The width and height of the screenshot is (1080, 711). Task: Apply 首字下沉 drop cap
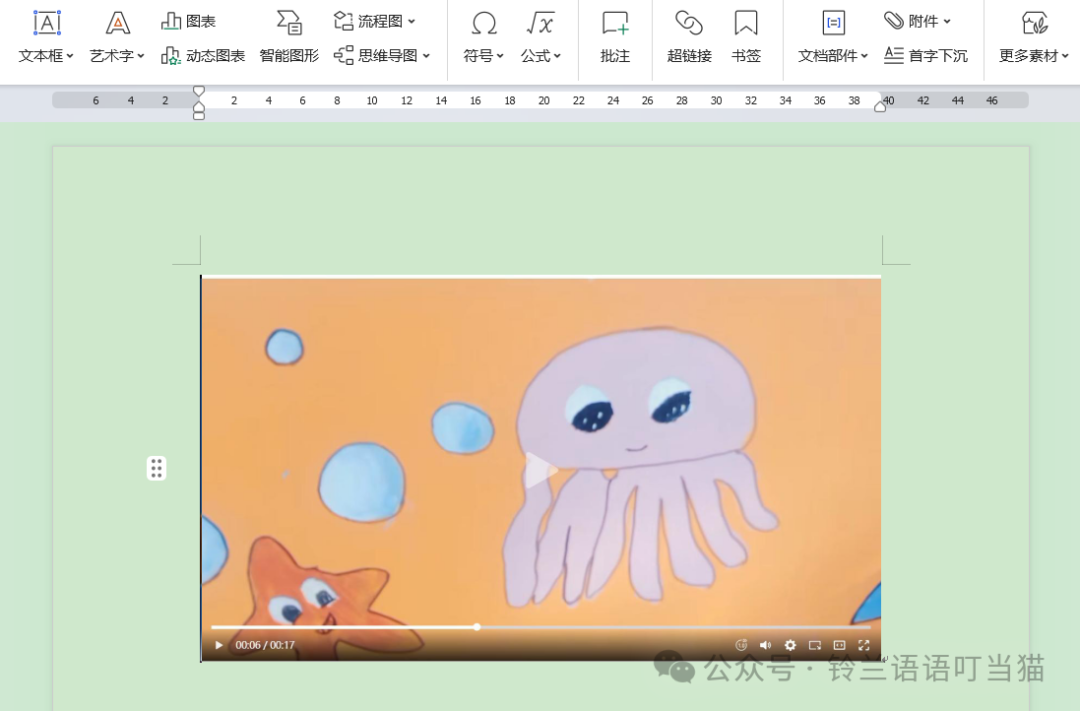[926, 55]
